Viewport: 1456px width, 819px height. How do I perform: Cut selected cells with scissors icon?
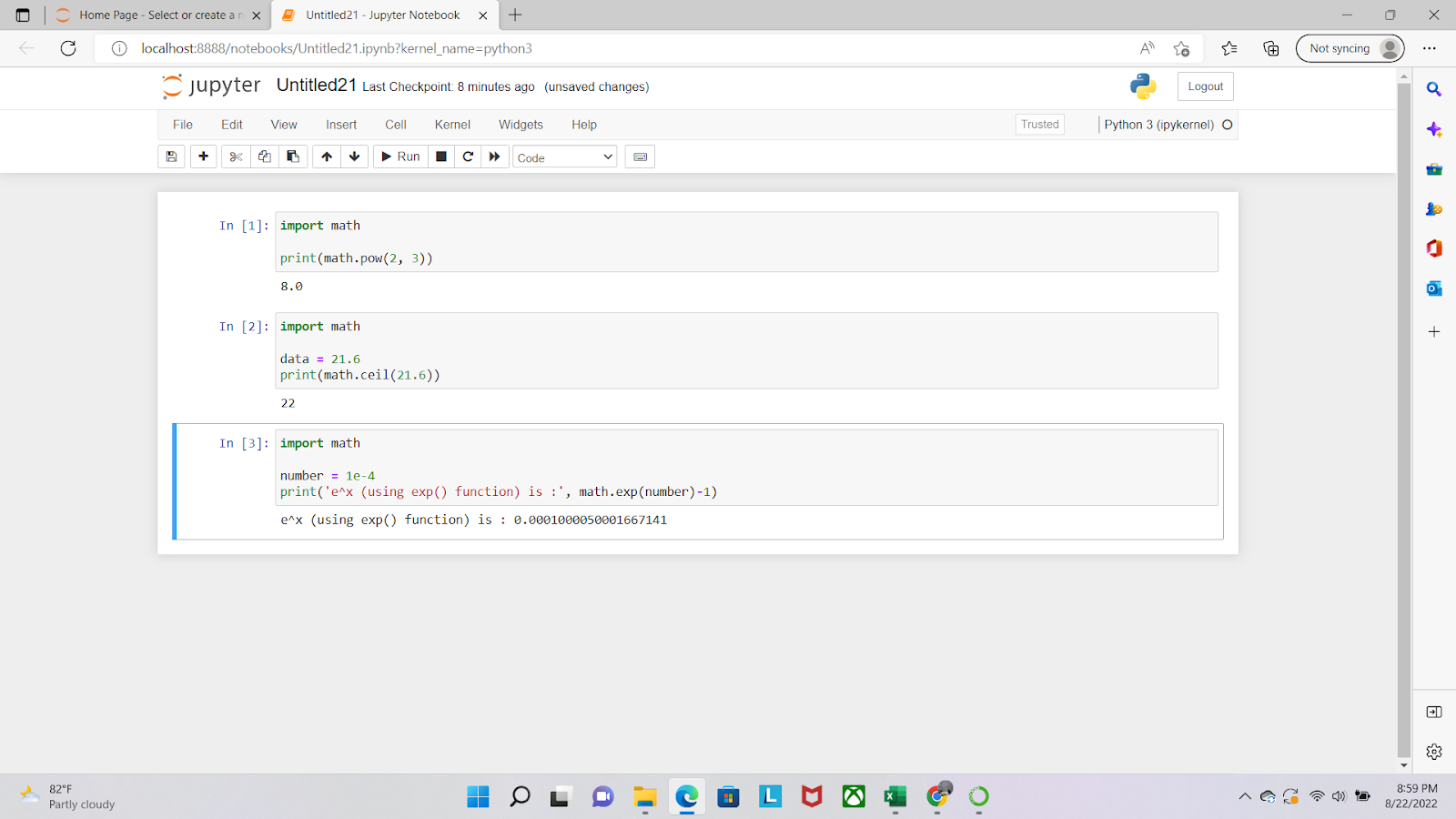236,157
